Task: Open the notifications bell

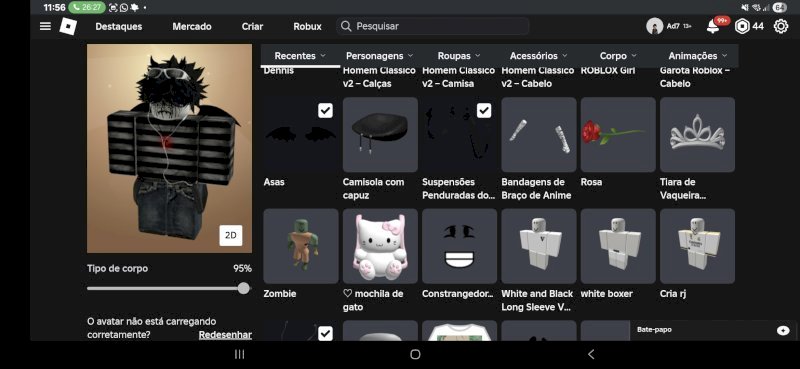Action: pyautogui.click(x=713, y=27)
